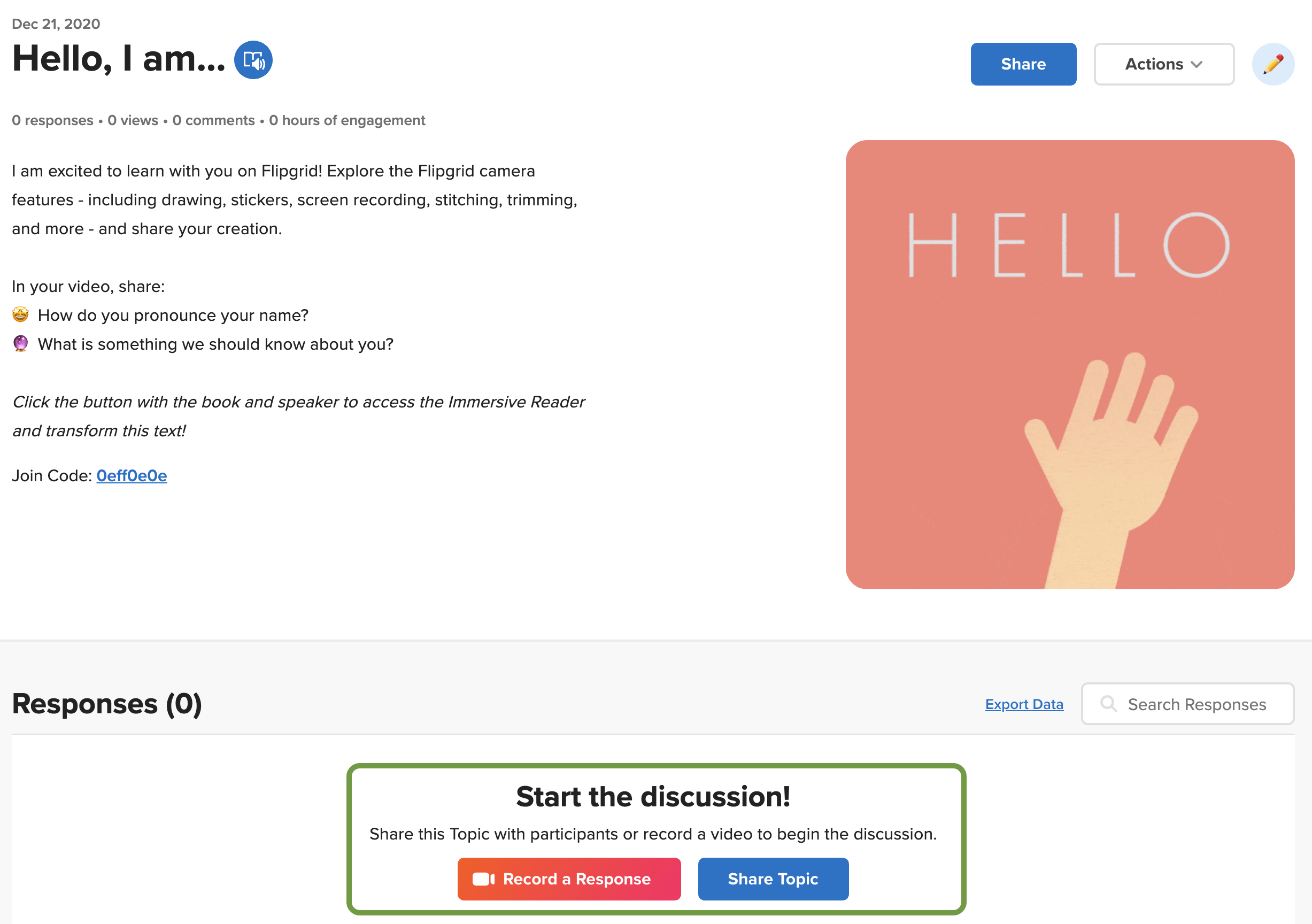Click the 0 views counter
The width and height of the screenshot is (1312, 924).
(x=133, y=120)
